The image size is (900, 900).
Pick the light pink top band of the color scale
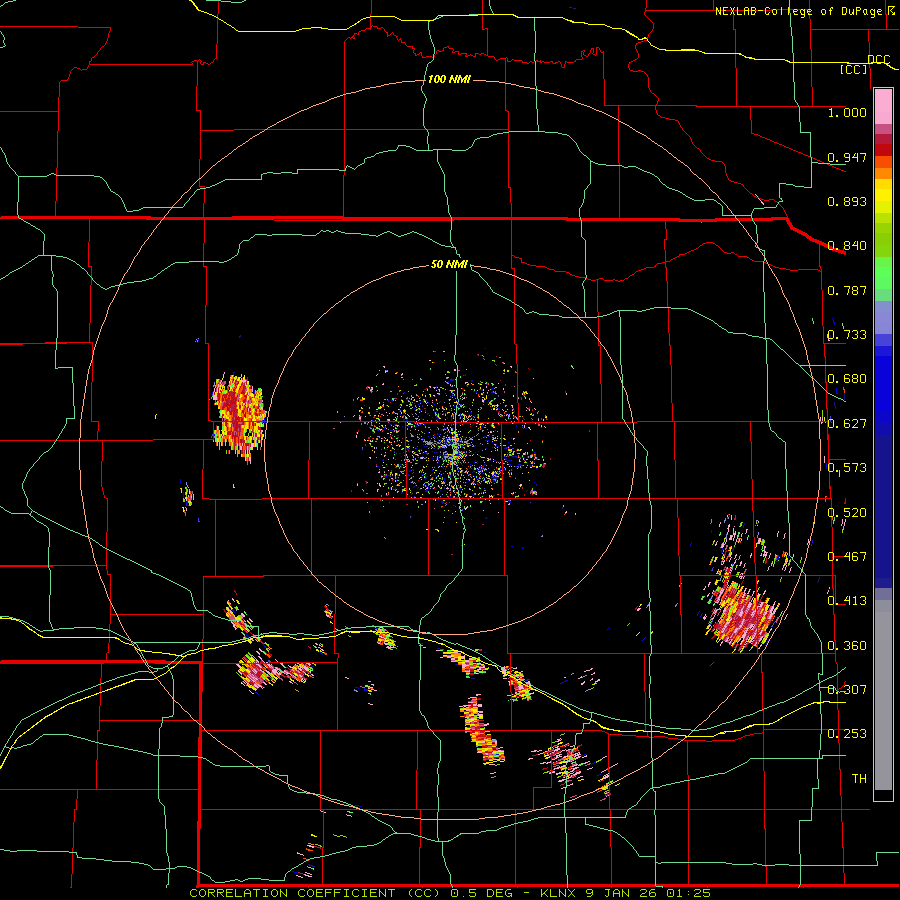click(883, 106)
